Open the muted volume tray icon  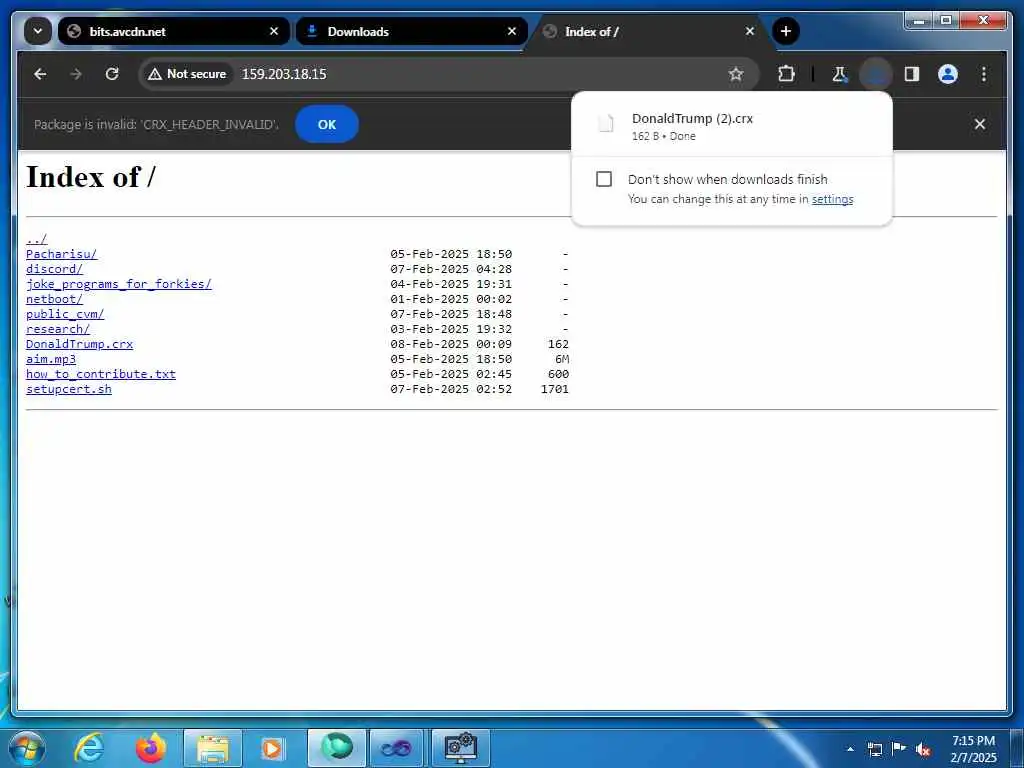coord(923,749)
